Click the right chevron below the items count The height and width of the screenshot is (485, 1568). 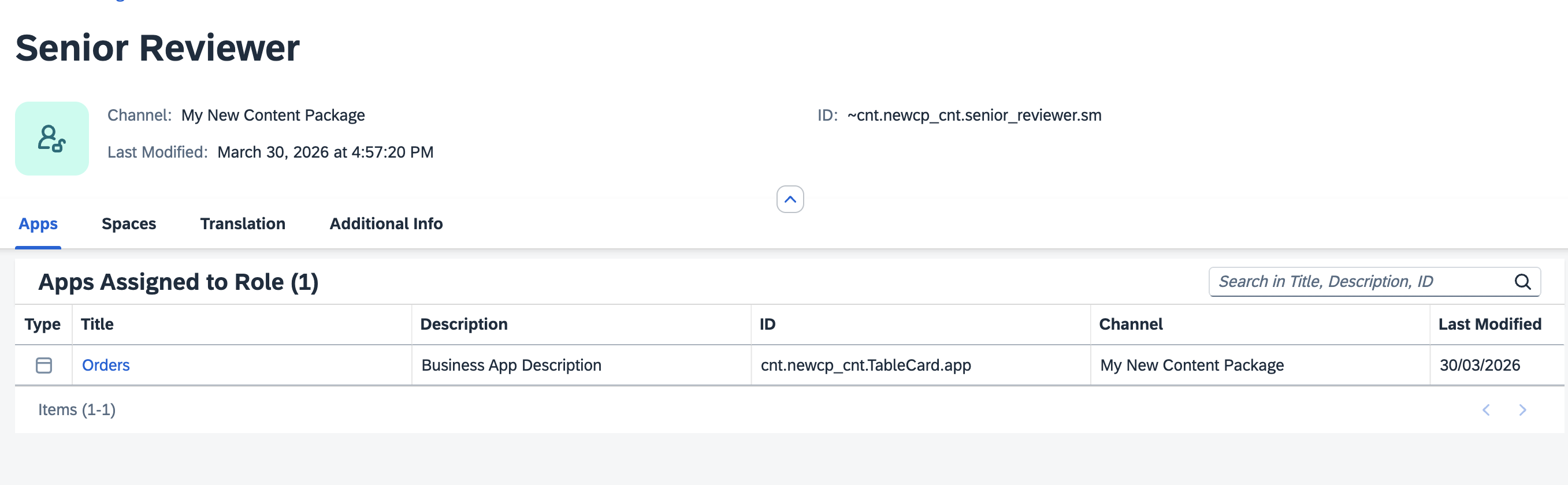1522,409
